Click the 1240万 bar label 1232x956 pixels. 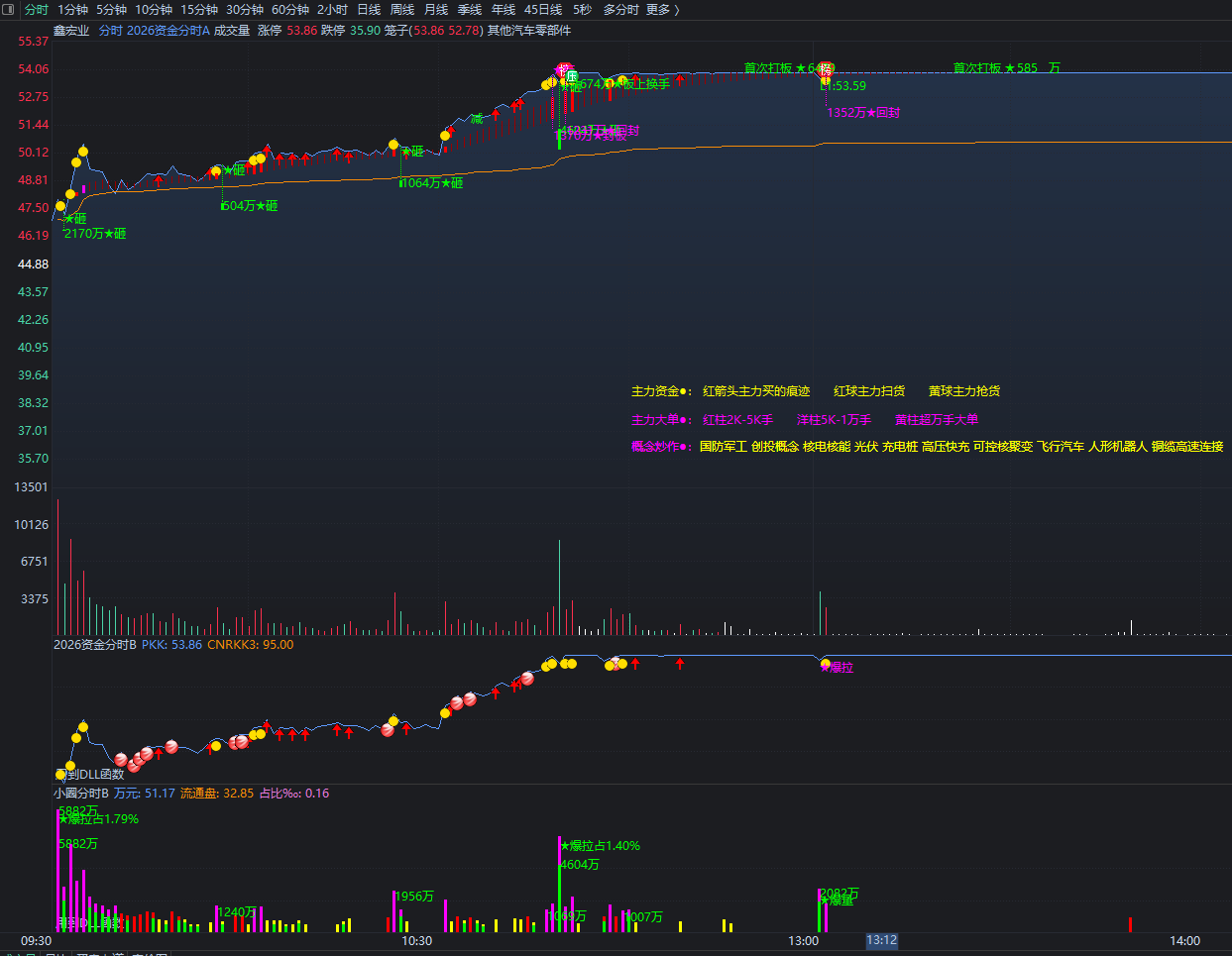pos(237,912)
